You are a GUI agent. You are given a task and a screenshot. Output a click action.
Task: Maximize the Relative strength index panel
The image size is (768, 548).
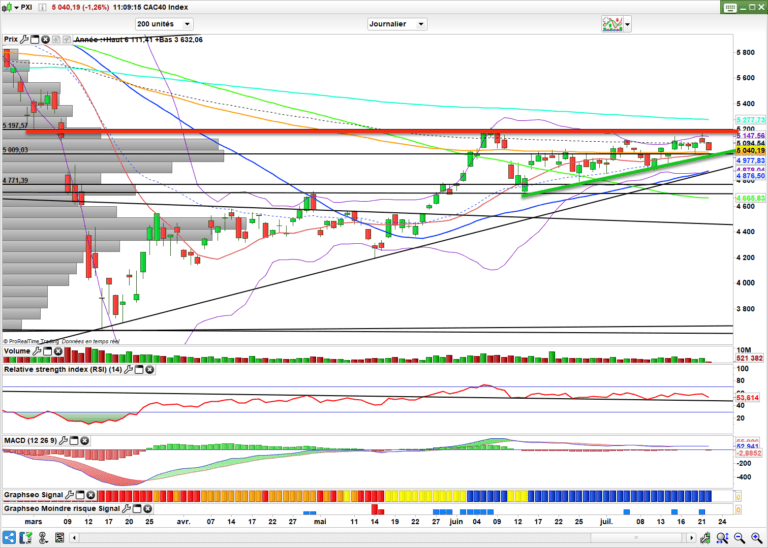pos(138,370)
